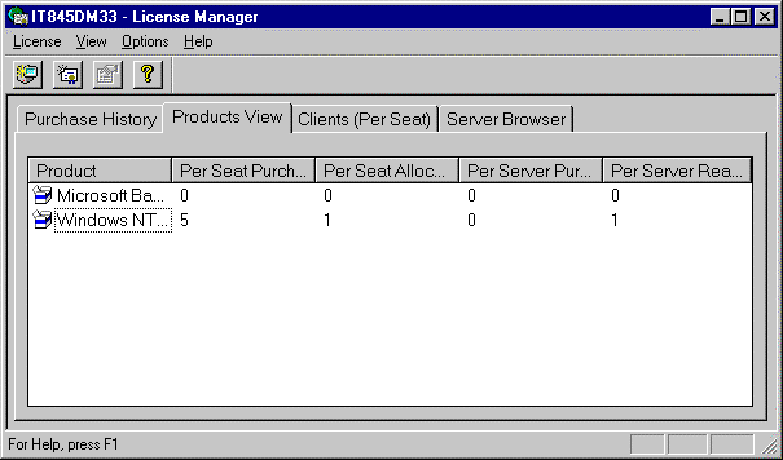Screen dimensions: 783x460
Task: Click Microsoft Ba... Per Server Reached value 0
Action: coord(615,195)
